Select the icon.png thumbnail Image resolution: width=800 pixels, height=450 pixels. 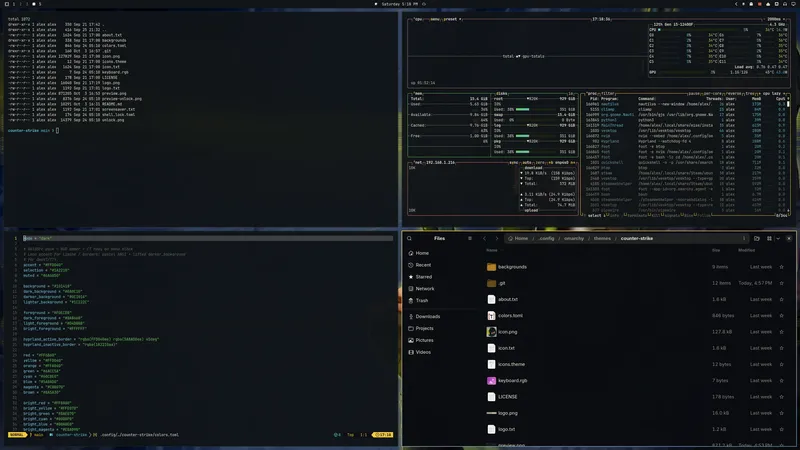(x=491, y=332)
